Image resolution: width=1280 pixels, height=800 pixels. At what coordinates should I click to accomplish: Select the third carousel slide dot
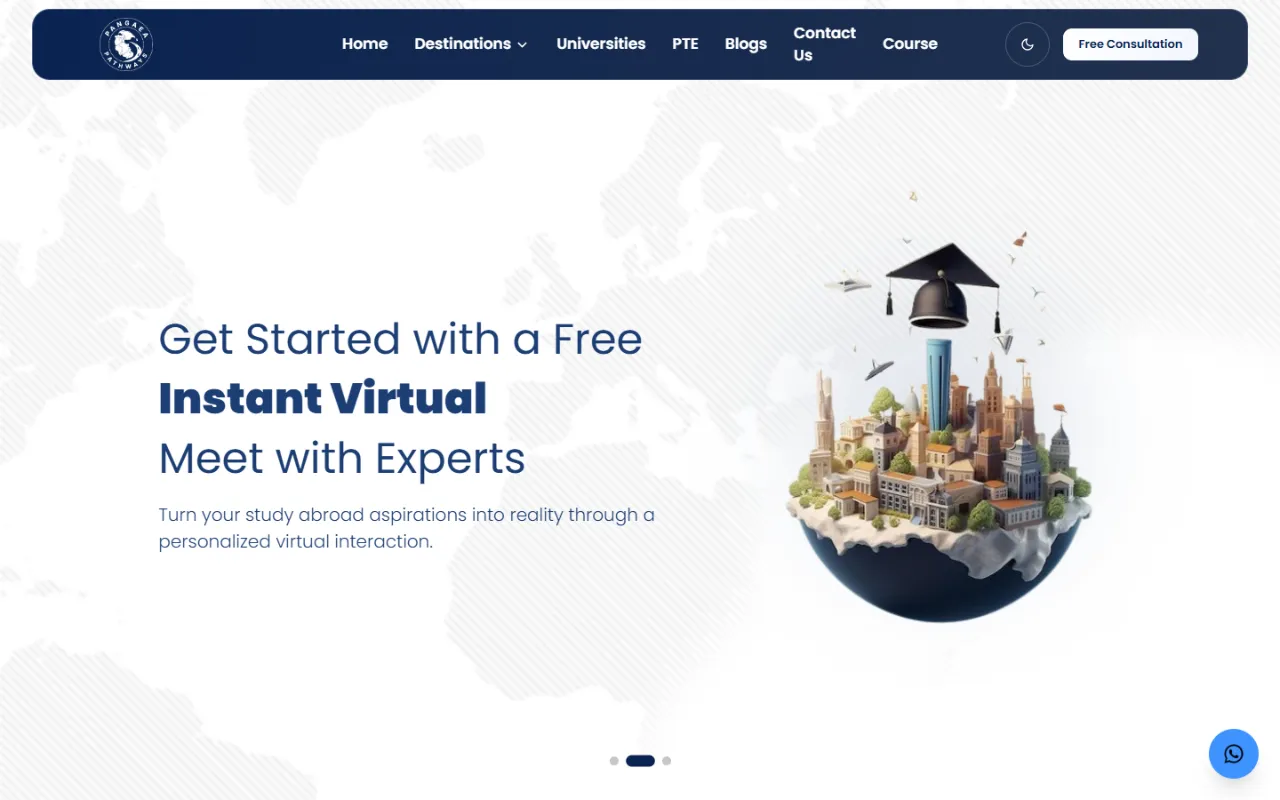tap(667, 761)
